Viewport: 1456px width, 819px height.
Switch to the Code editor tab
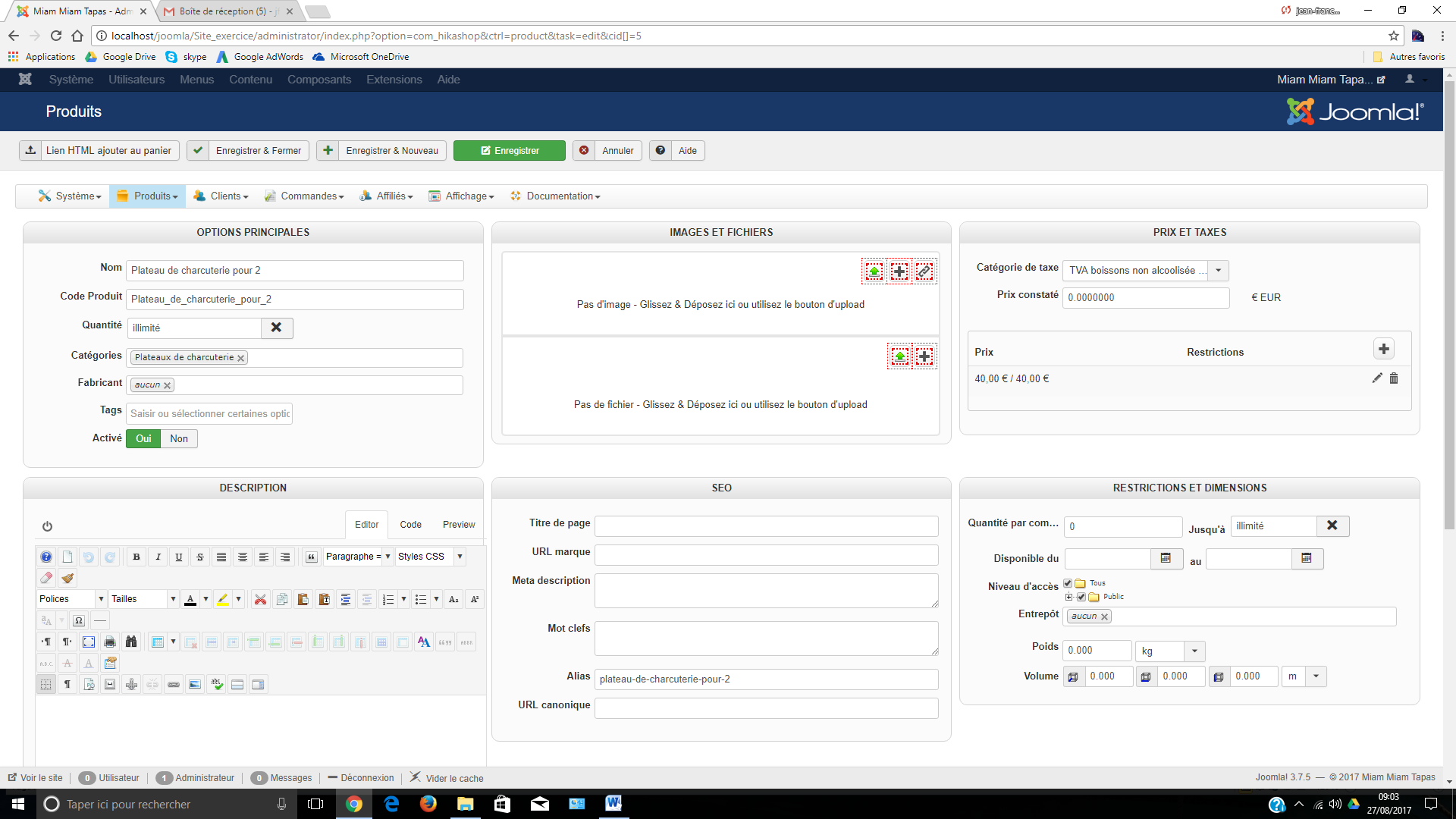click(410, 525)
